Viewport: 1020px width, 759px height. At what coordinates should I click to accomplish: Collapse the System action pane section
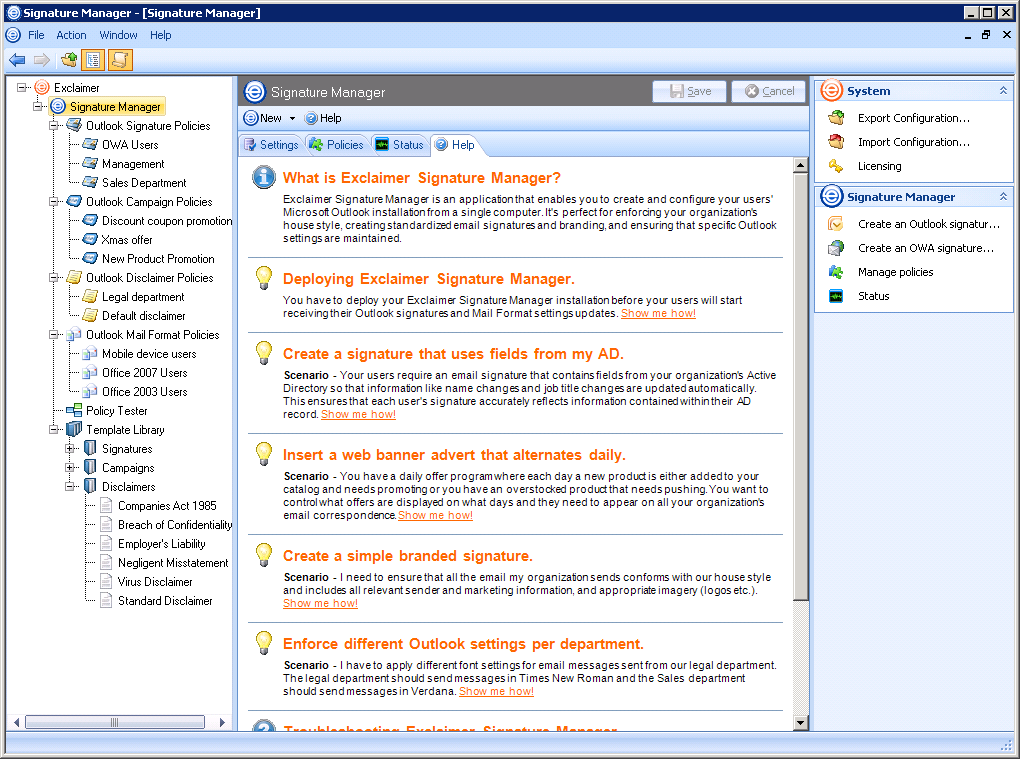pyautogui.click(x=1003, y=90)
